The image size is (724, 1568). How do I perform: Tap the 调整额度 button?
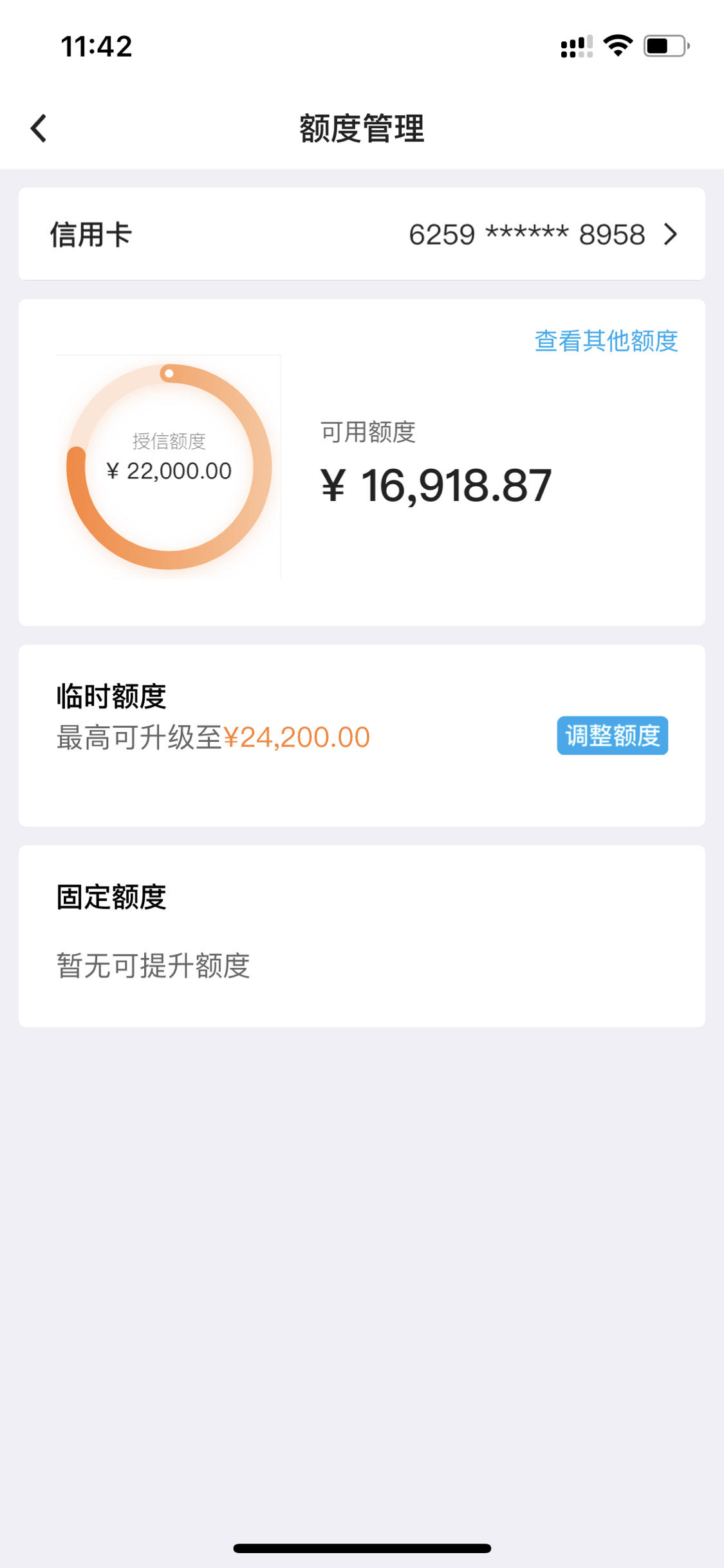tap(612, 735)
